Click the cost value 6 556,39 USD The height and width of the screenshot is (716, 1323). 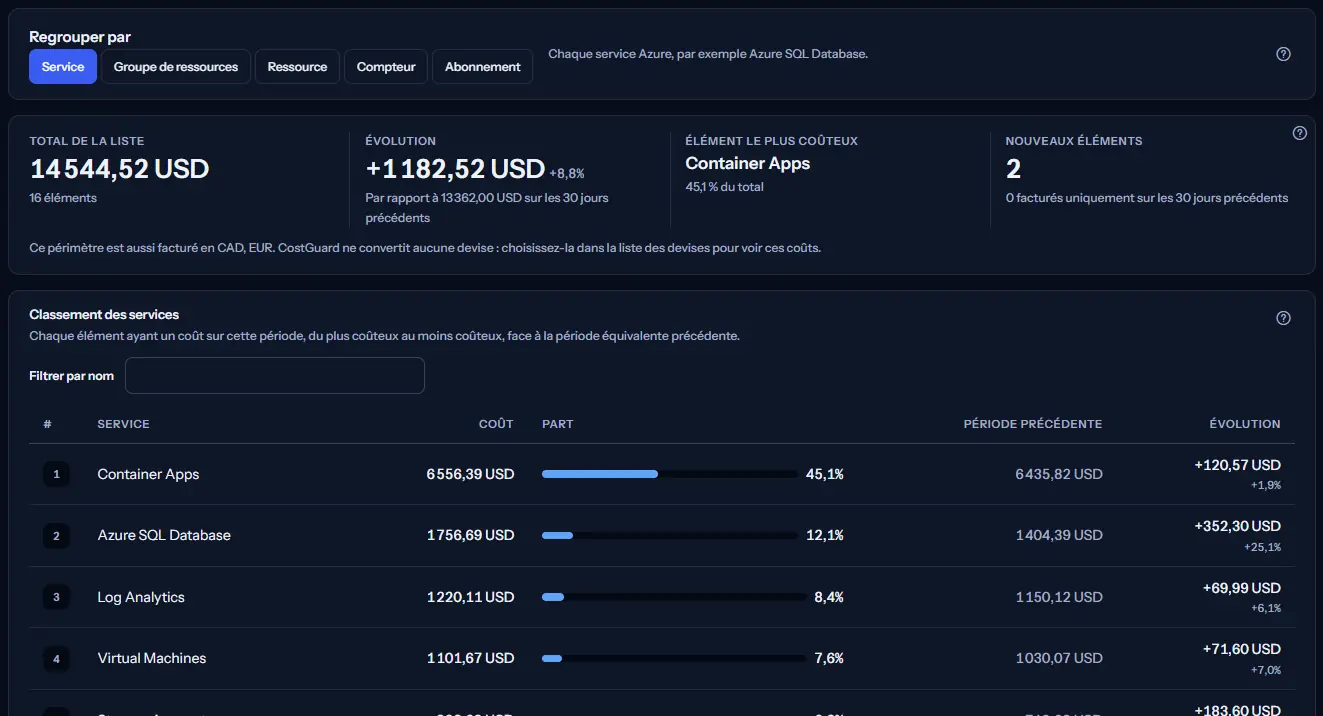coord(470,474)
